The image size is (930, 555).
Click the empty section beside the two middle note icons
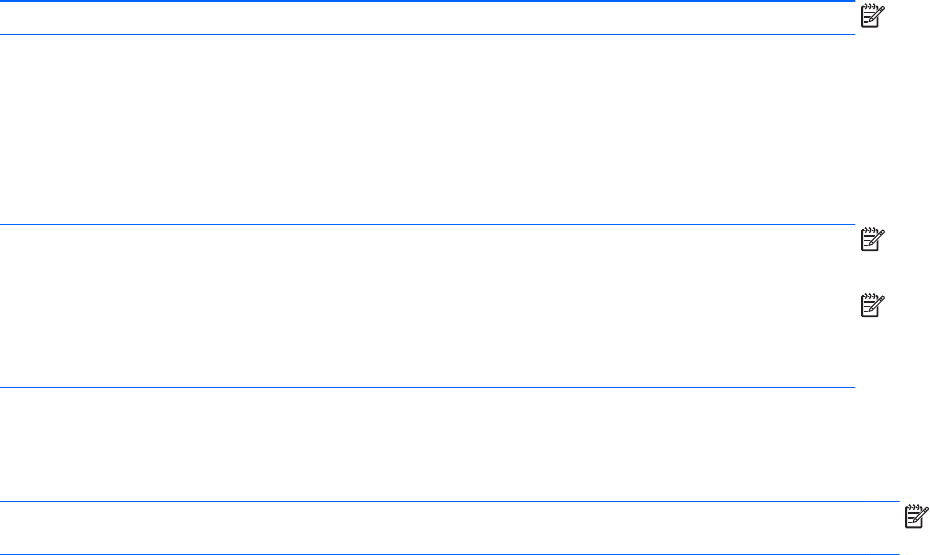coord(427,306)
